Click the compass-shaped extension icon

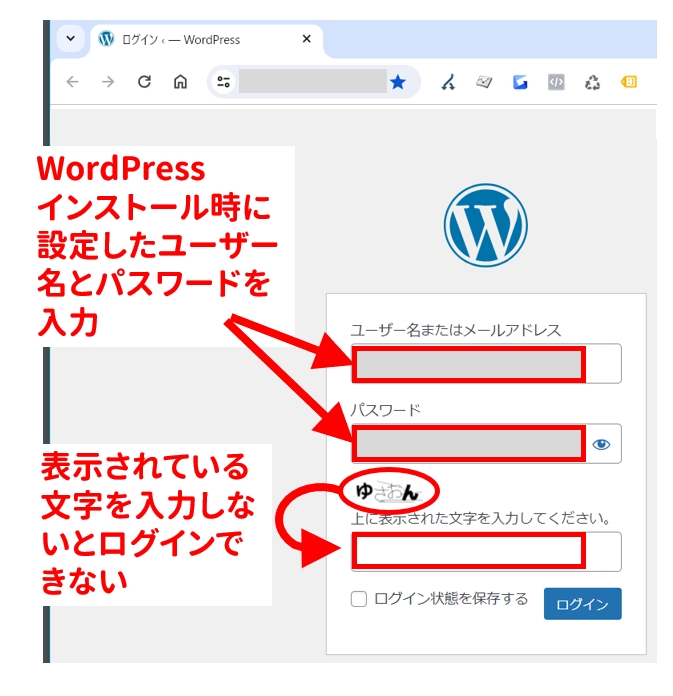click(449, 82)
